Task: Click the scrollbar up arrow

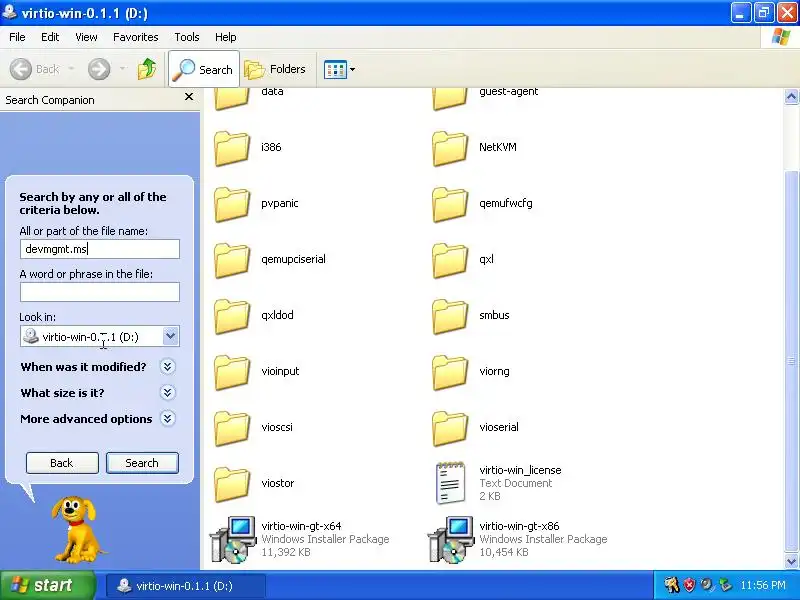Action: (x=791, y=97)
